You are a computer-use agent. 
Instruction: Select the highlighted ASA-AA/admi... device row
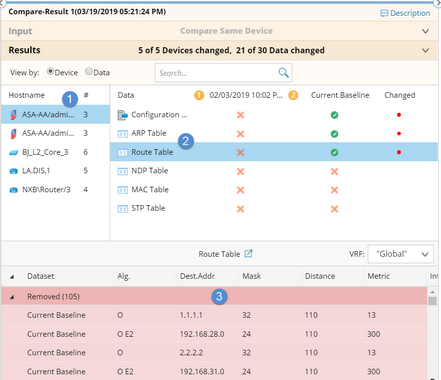tap(55, 114)
